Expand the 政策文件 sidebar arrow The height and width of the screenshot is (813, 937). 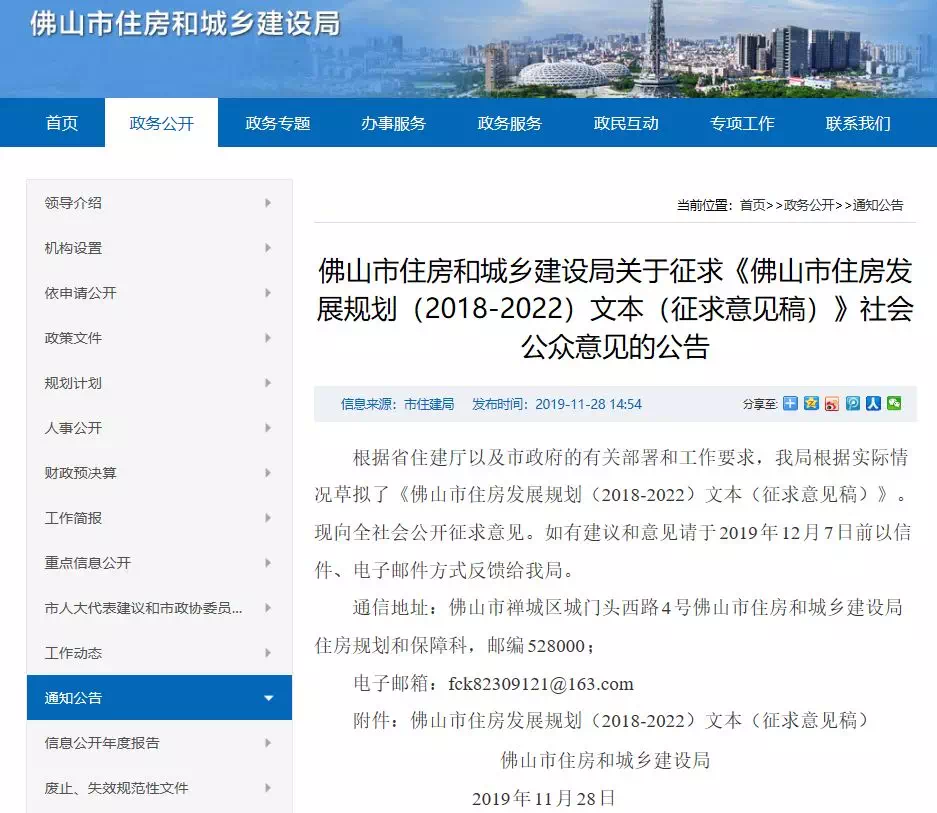268,338
